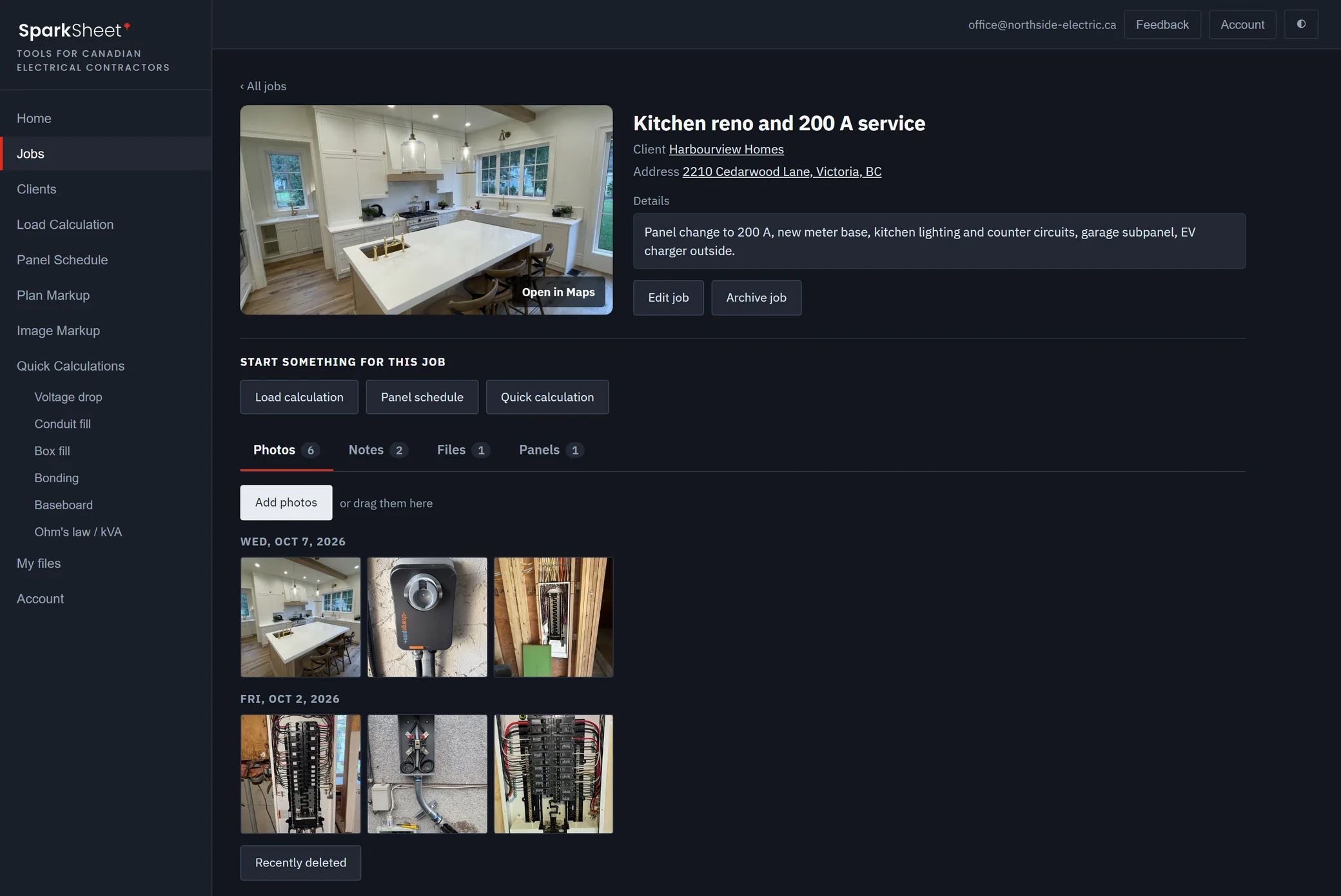Click the Add photos button
Image resolution: width=1341 pixels, height=896 pixels.
pos(286,502)
